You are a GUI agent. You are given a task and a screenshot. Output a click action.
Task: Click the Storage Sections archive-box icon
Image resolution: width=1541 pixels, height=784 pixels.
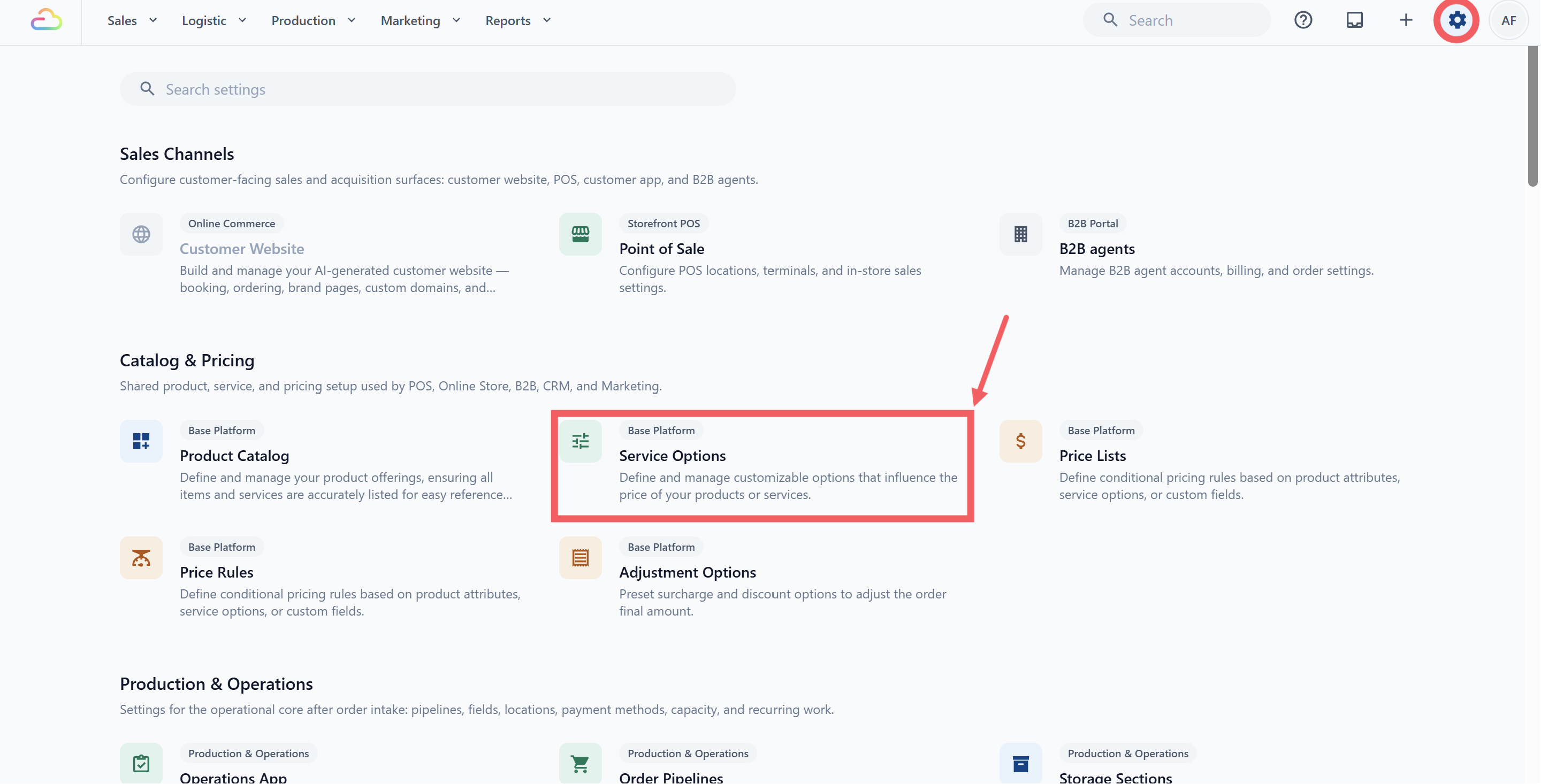point(1020,763)
